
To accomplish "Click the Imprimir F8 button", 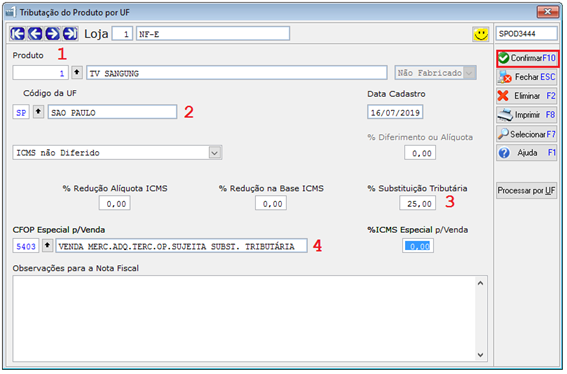I will pyautogui.click(x=526, y=115).
